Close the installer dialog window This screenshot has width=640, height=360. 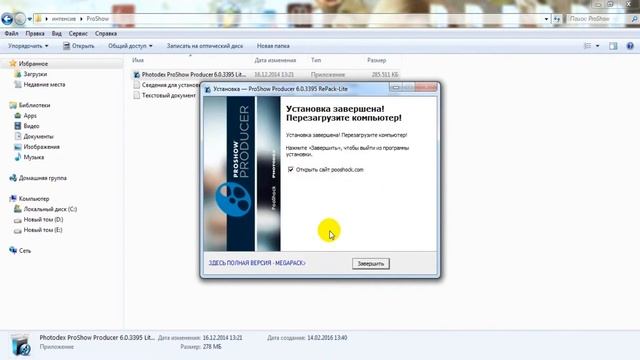pos(427,87)
